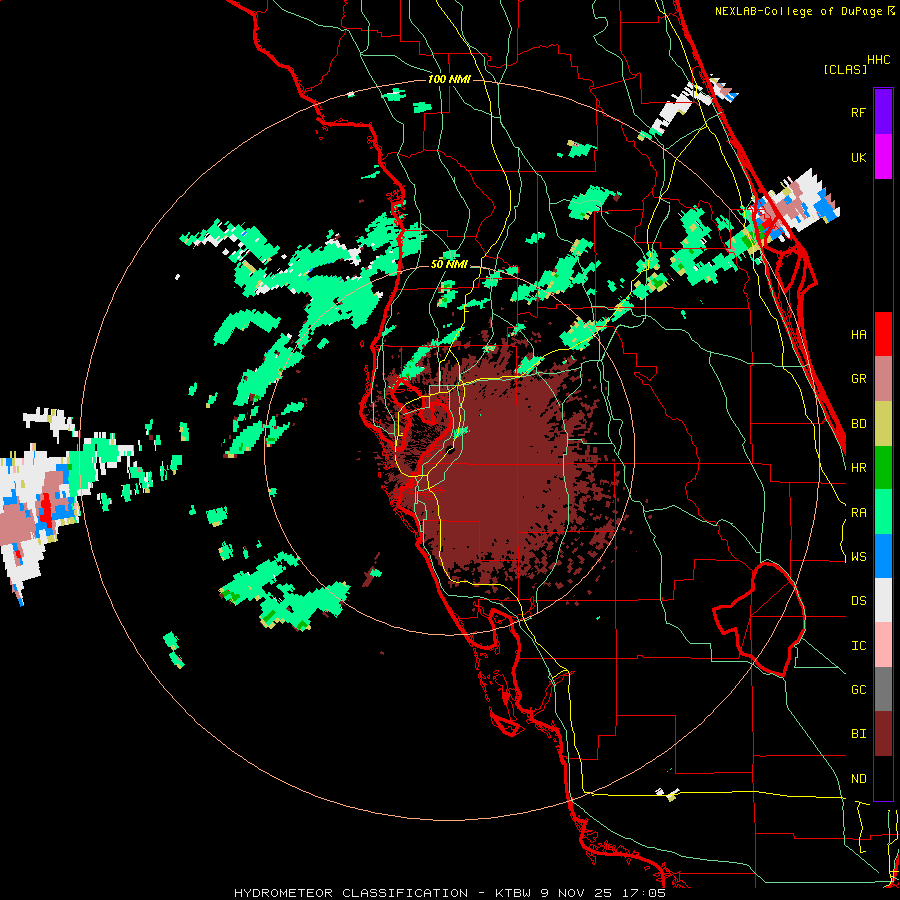
Task: Click the ND black legend swatch
Action: pyautogui.click(x=883, y=778)
